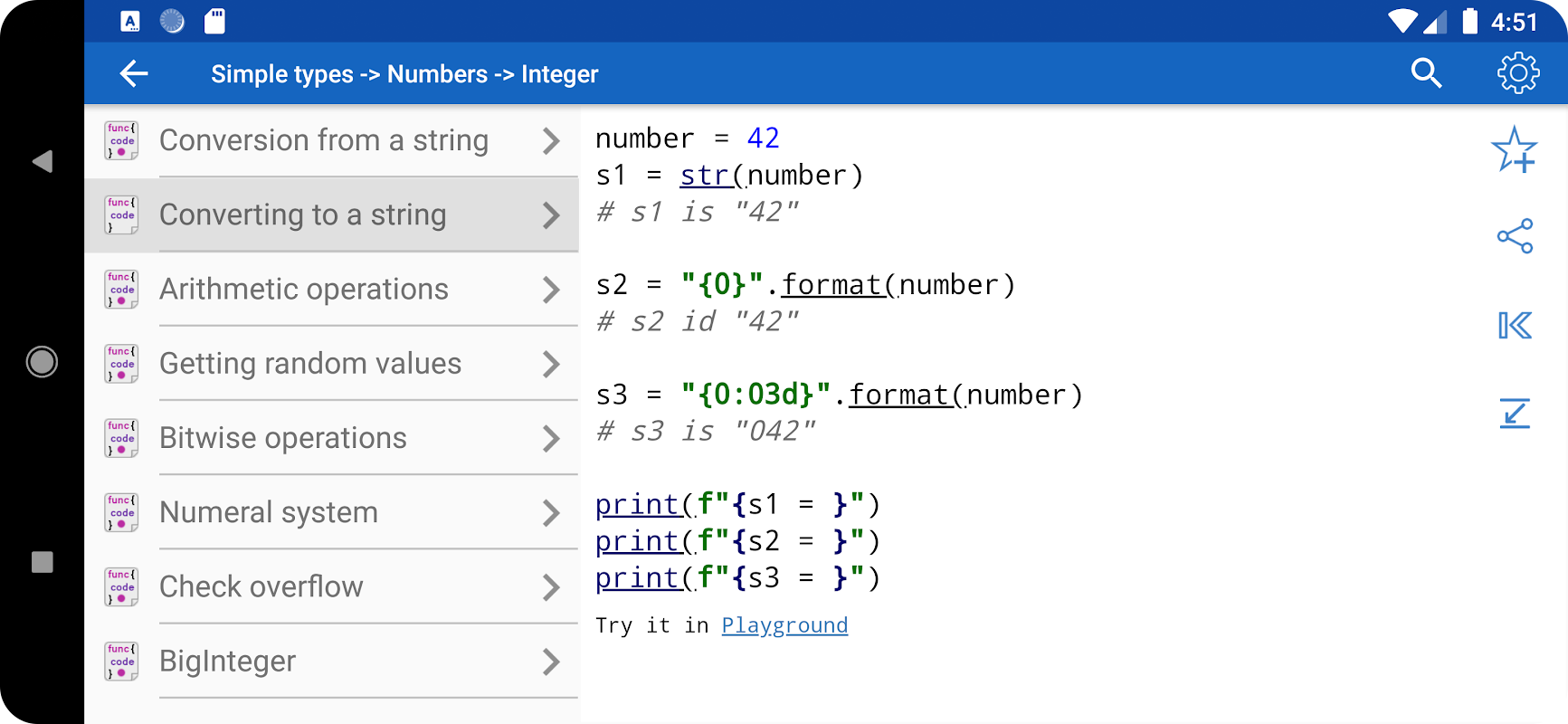Select the Check overflow topic

pyautogui.click(x=261, y=587)
